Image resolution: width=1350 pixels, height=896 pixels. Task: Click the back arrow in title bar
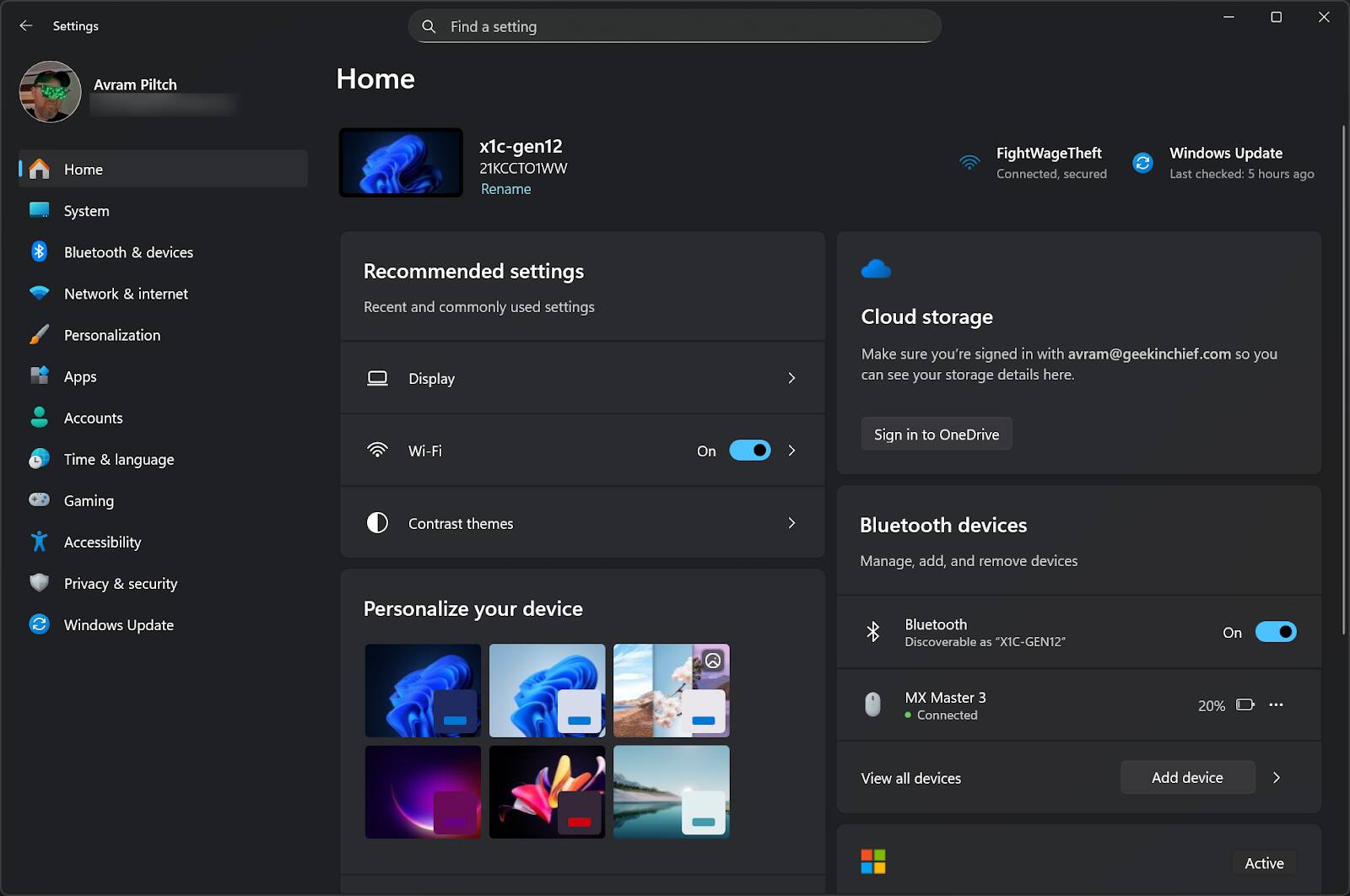click(26, 25)
